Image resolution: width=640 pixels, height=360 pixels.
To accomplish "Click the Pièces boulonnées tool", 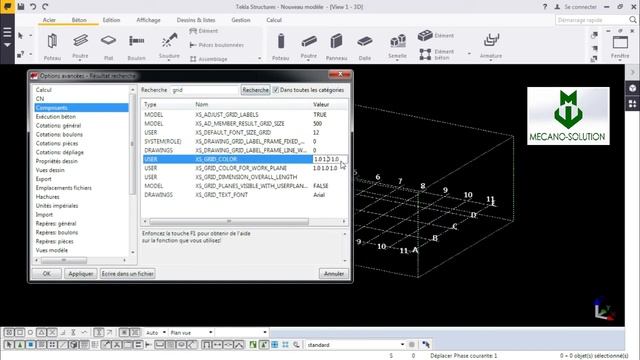I will [x=216, y=45].
